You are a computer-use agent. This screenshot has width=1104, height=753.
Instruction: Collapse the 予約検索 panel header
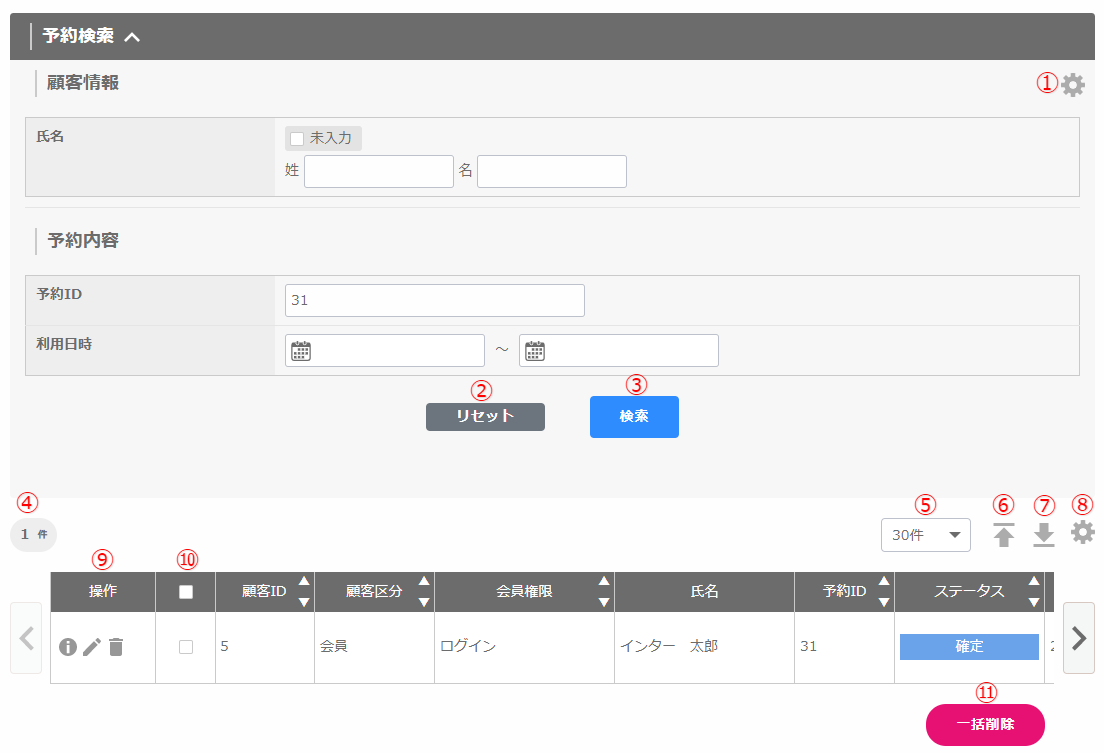pos(132,37)
